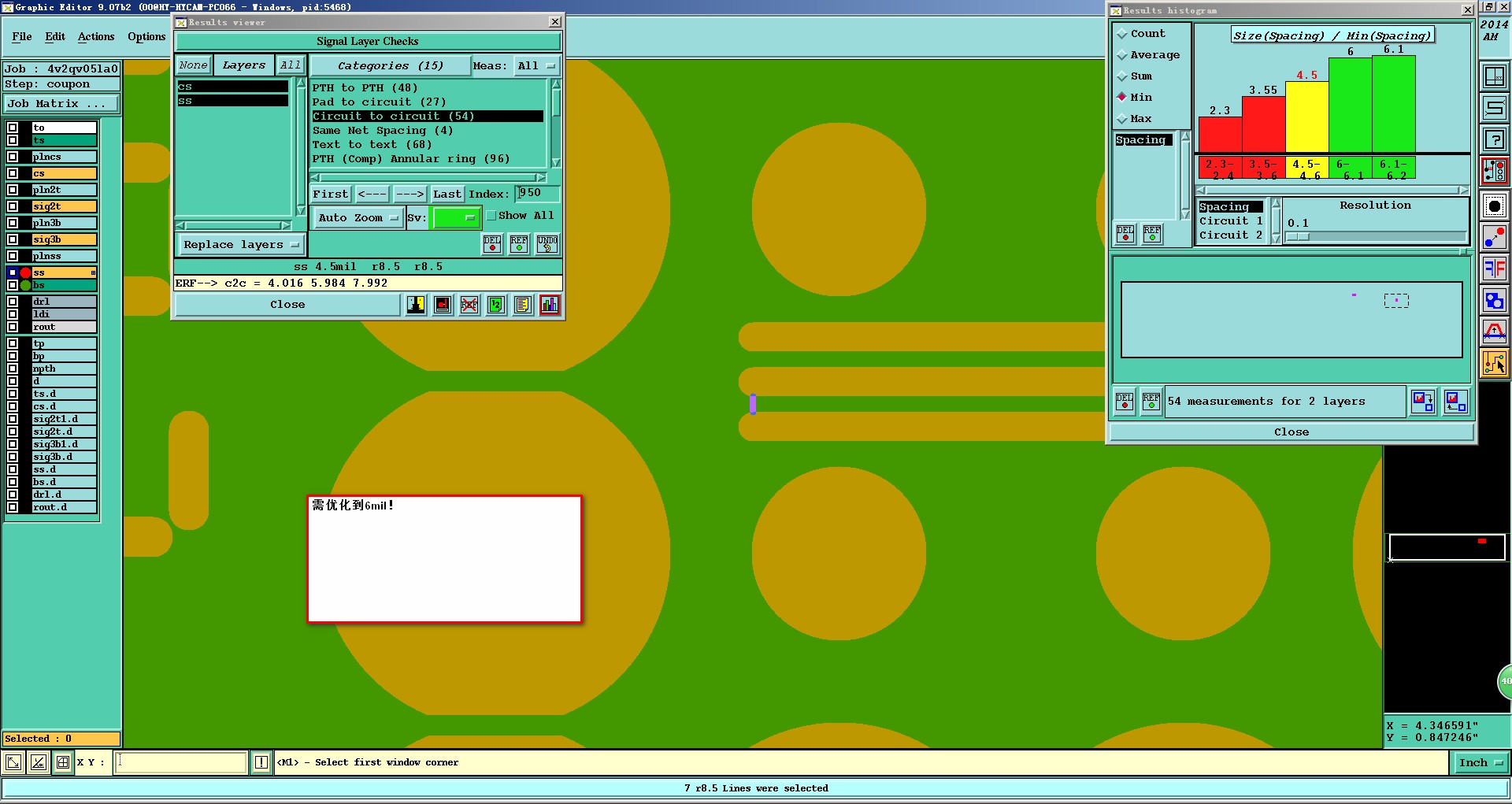Image resolution: width=1512 pixels, height=804 pixels.
Task: Click the black-and-yellow silhouette icon near Close
Action: [416, 305]
